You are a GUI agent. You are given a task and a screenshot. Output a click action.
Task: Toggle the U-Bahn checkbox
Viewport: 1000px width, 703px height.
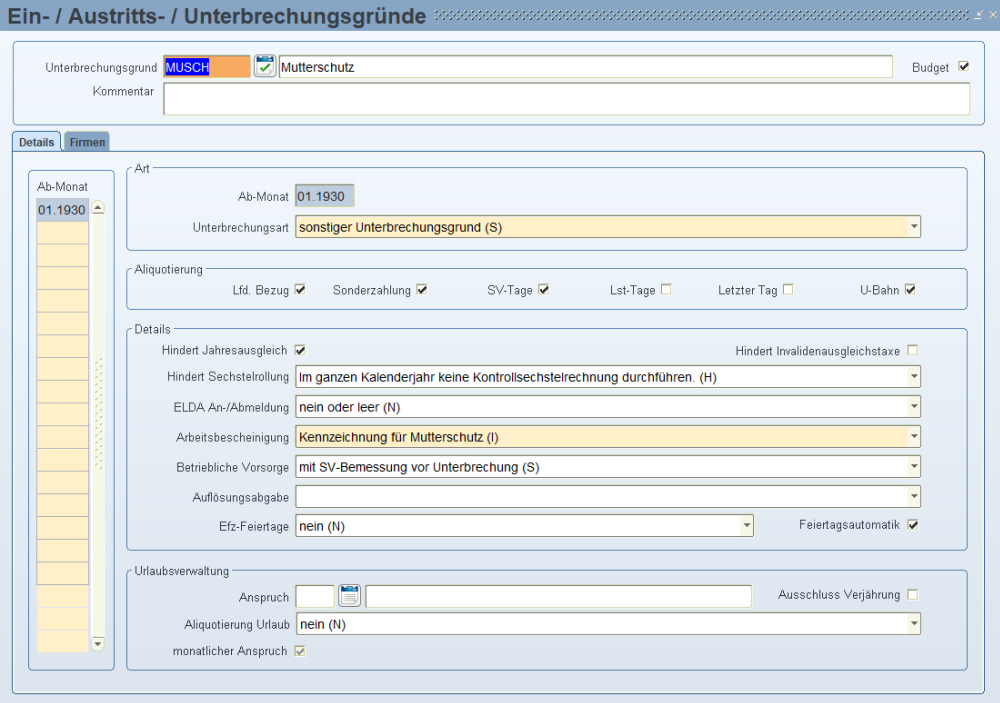coord(910,290)
